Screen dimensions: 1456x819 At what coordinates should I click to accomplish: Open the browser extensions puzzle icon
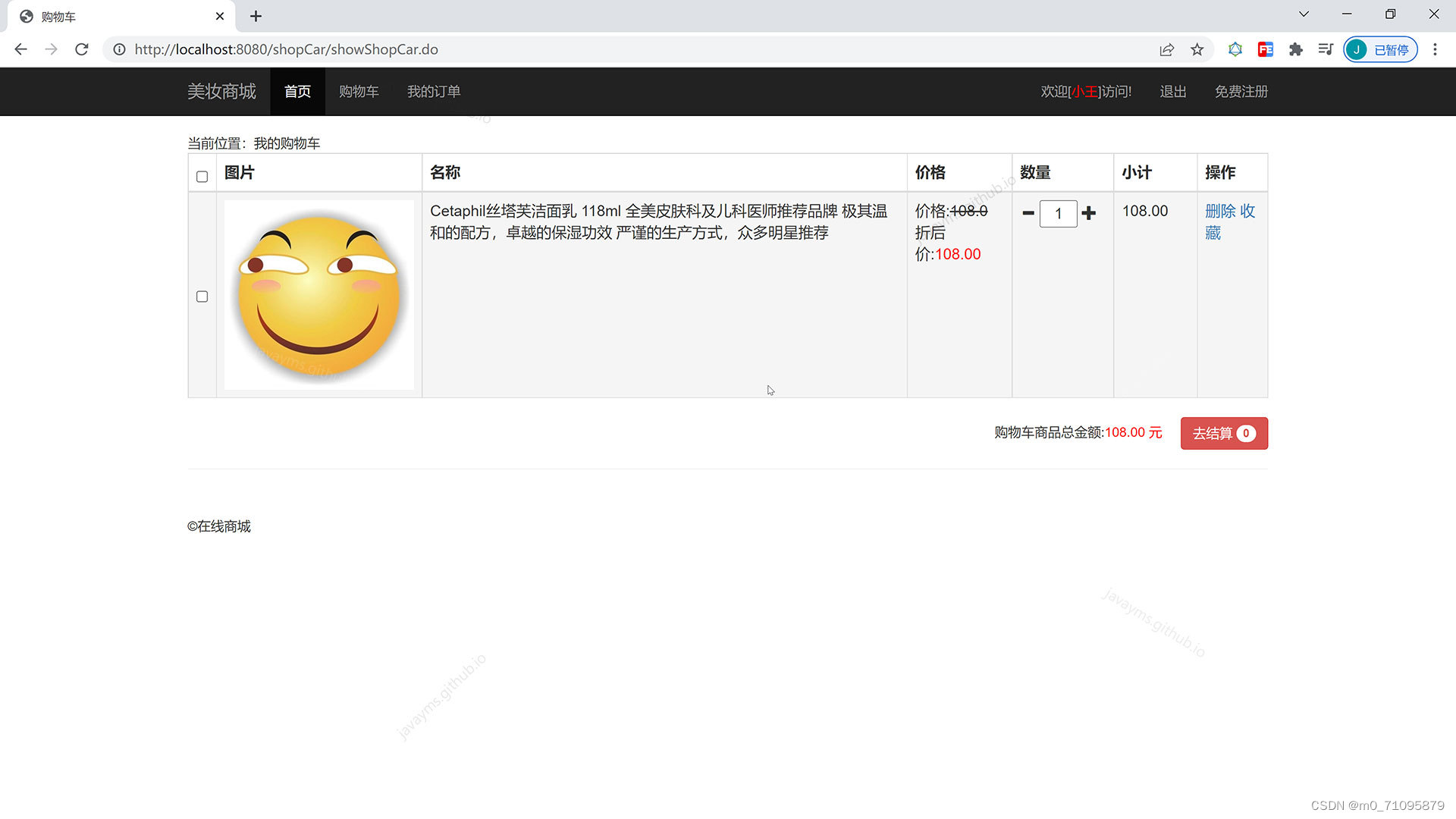1296,49
